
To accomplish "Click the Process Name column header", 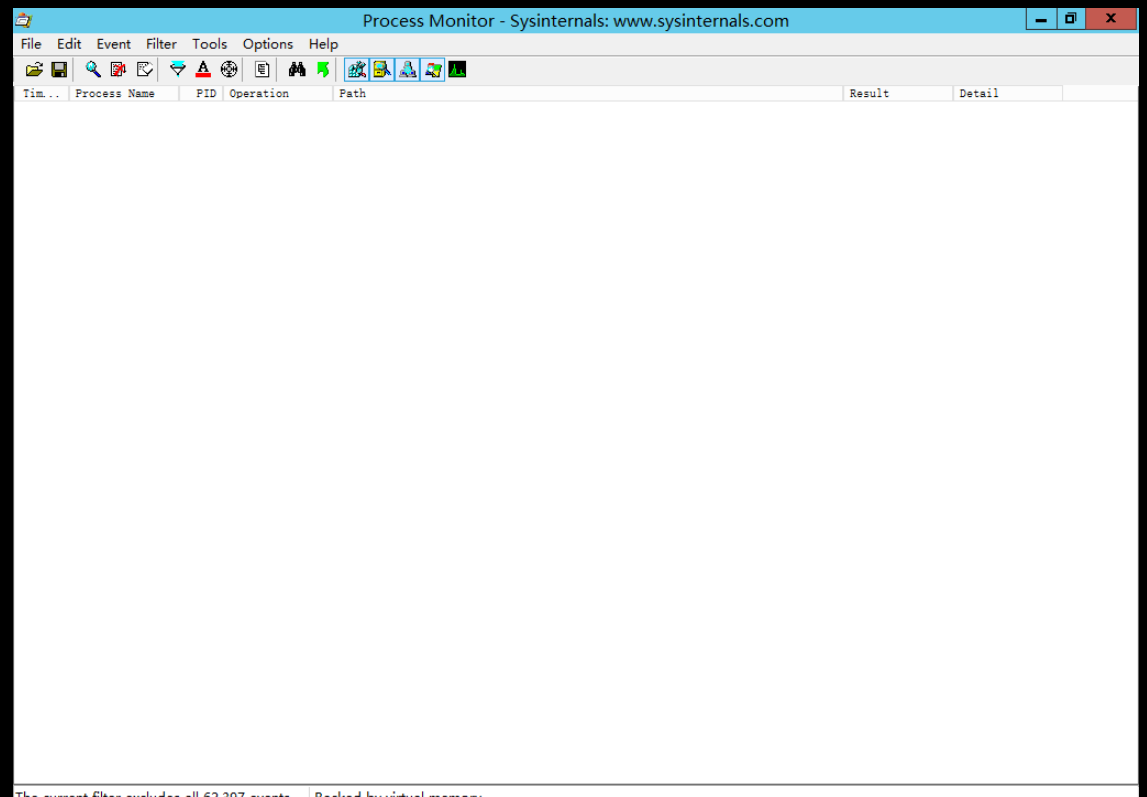I will tap(115, 93).
